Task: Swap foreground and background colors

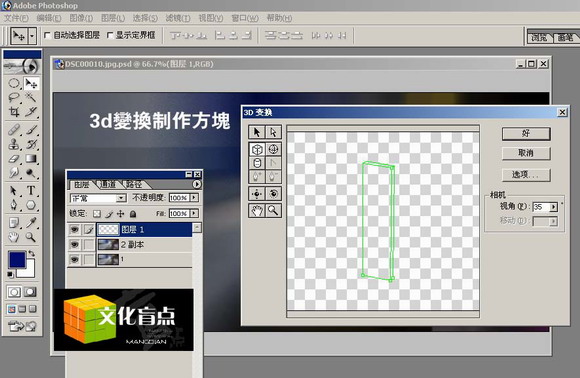Action: pos(31,254)
